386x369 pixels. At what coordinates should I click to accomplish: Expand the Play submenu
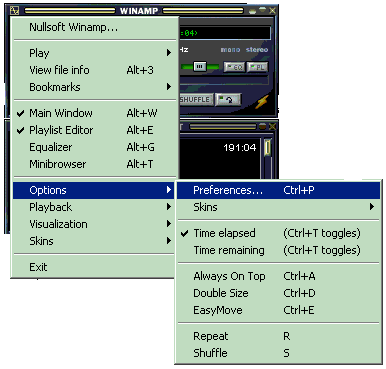tap(94, 53)
